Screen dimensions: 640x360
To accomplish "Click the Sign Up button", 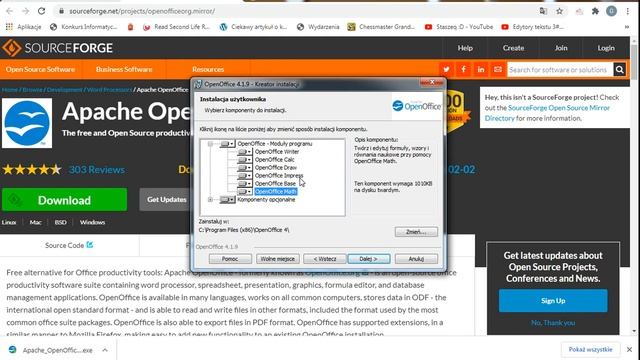I will point(553,300).
